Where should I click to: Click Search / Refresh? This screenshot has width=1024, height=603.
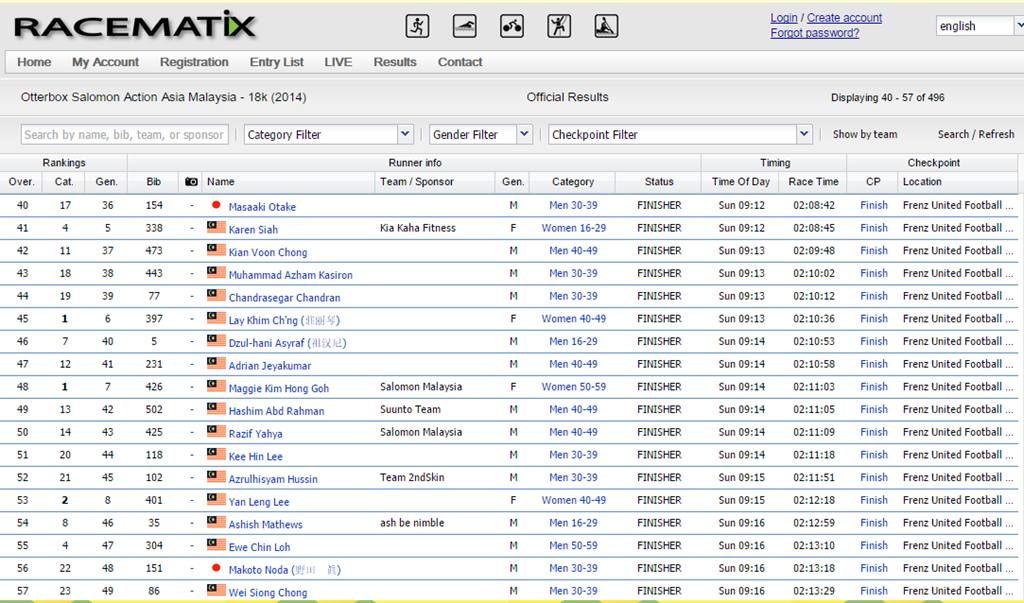[x=976, y=134]
